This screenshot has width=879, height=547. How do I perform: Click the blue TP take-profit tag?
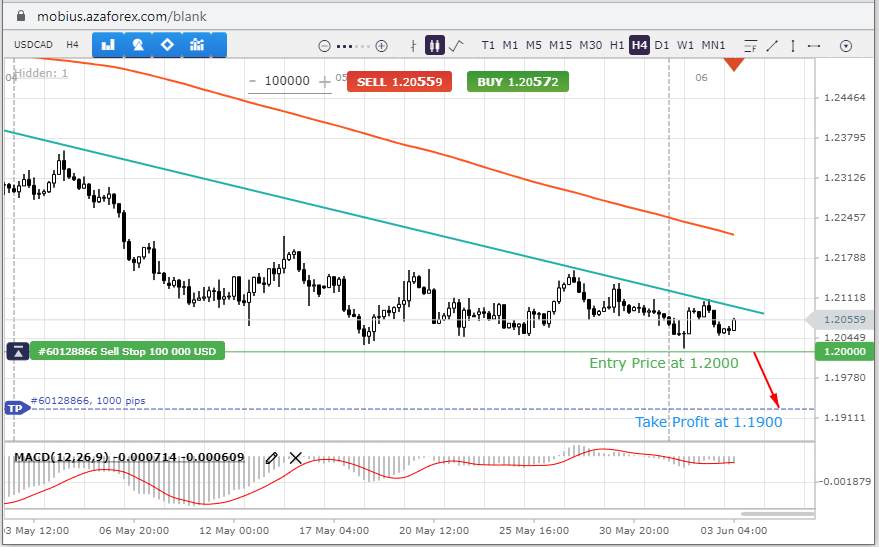(x=15, y=409)
